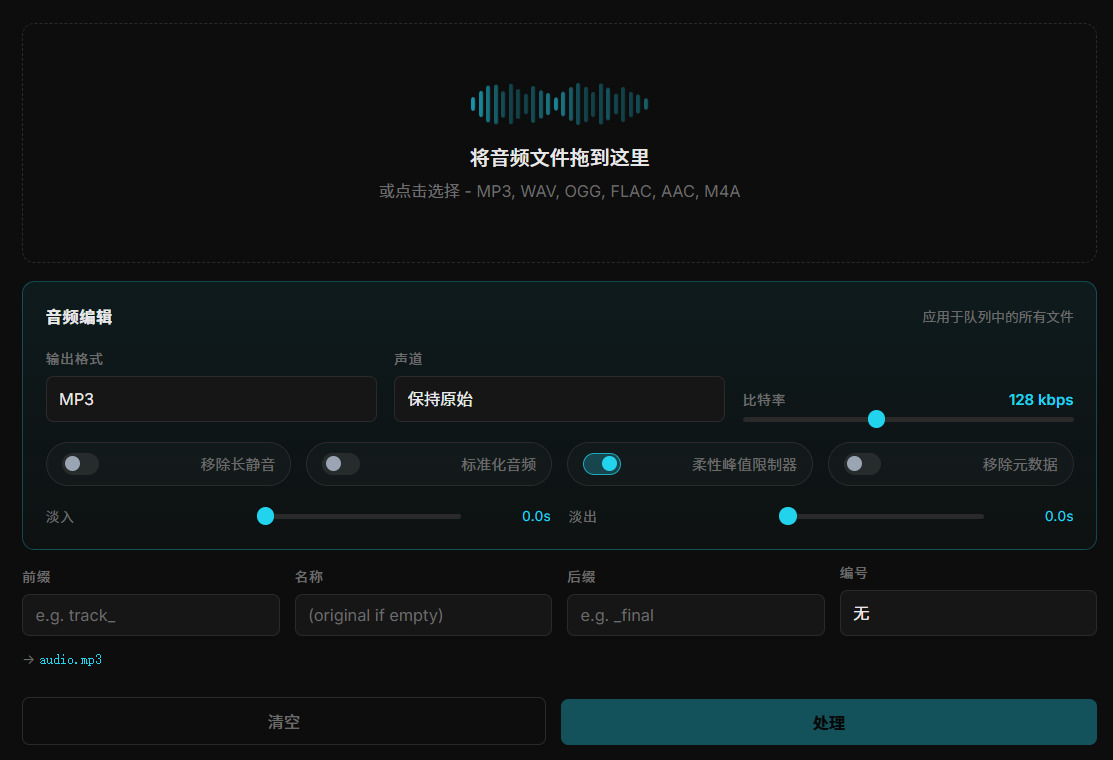Viewport: 1113px width, 760px height.
Task: Adjust the 比特率 bitrate slider handle
Action: (x=877, y=419)
